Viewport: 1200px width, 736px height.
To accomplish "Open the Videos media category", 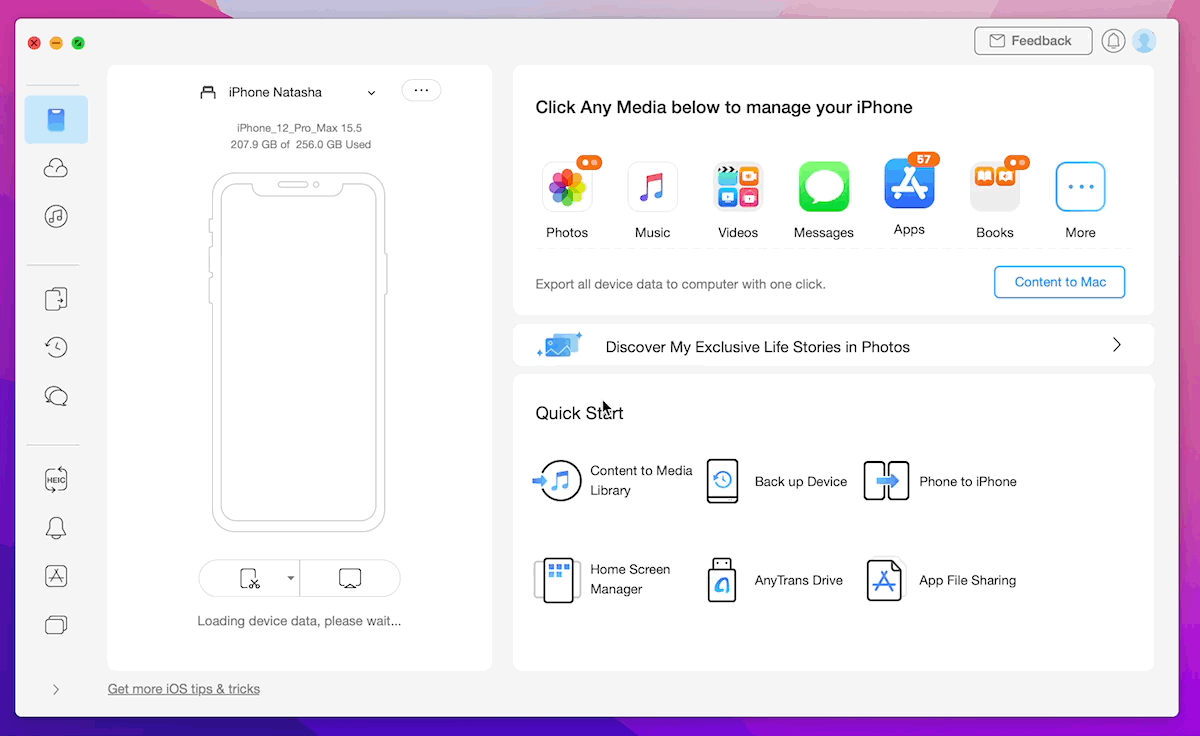I will [x=738, y=200].
